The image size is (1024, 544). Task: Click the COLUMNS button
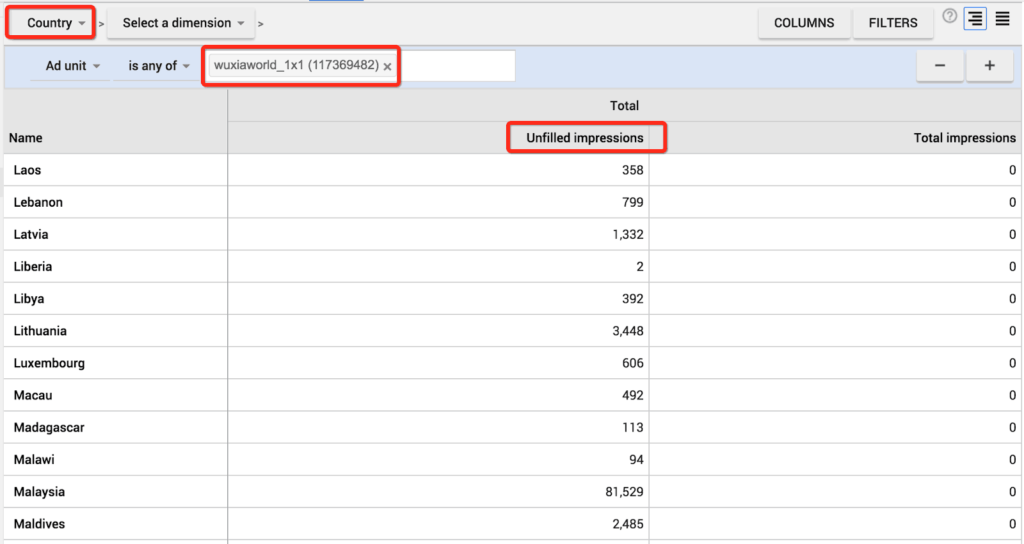(x=804, y=23)
